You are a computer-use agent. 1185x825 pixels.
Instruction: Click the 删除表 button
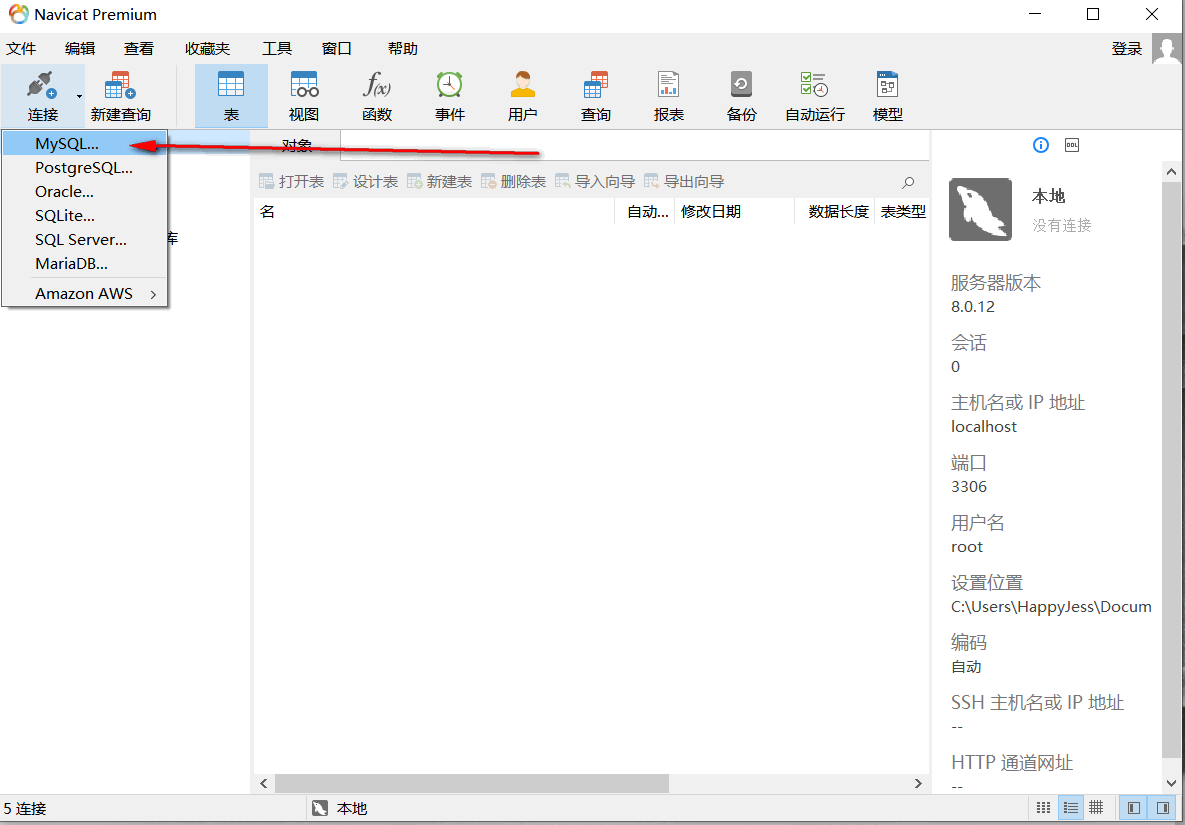click(513, 181)
